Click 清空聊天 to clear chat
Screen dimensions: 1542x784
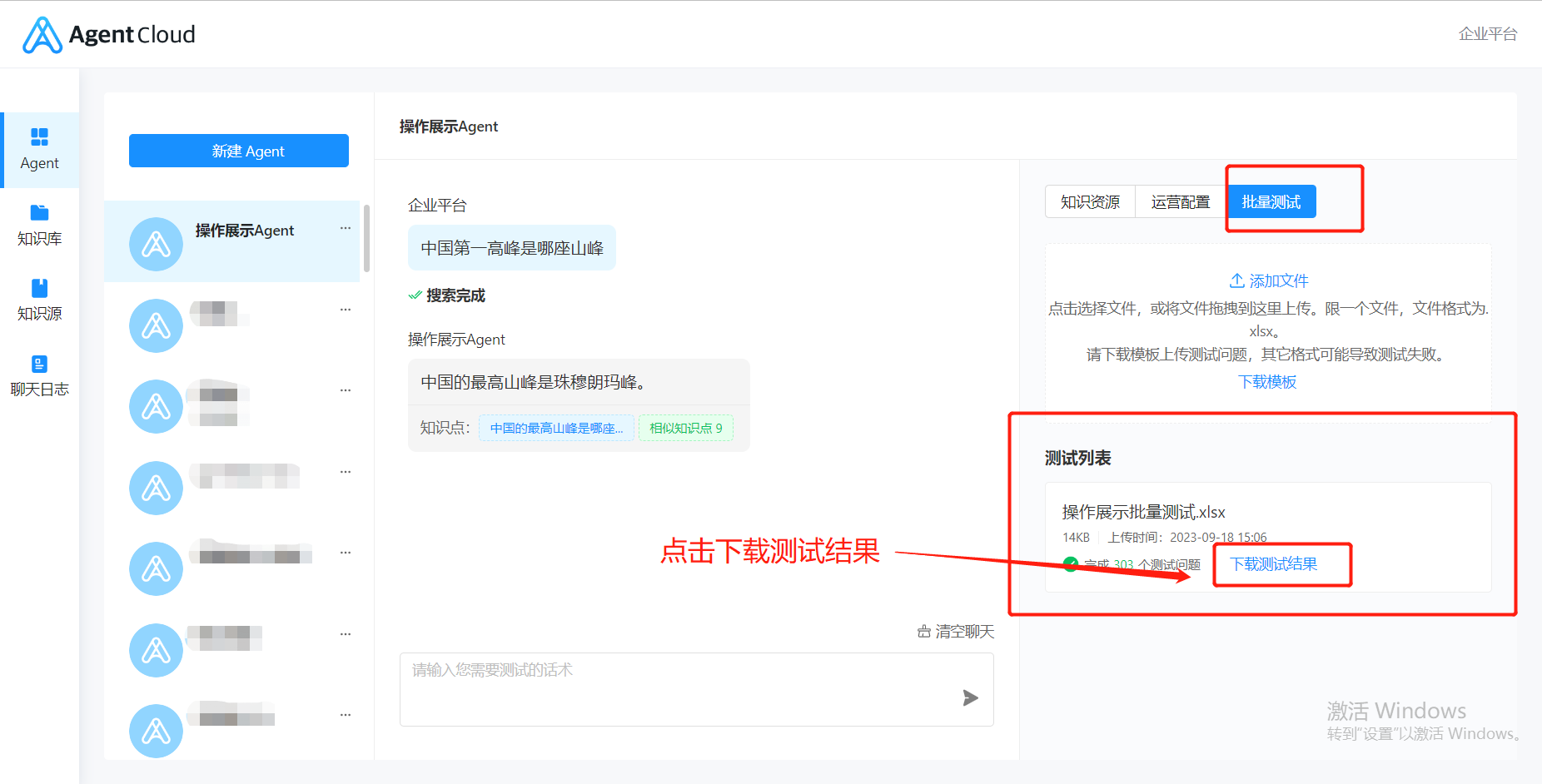(956, 632)
